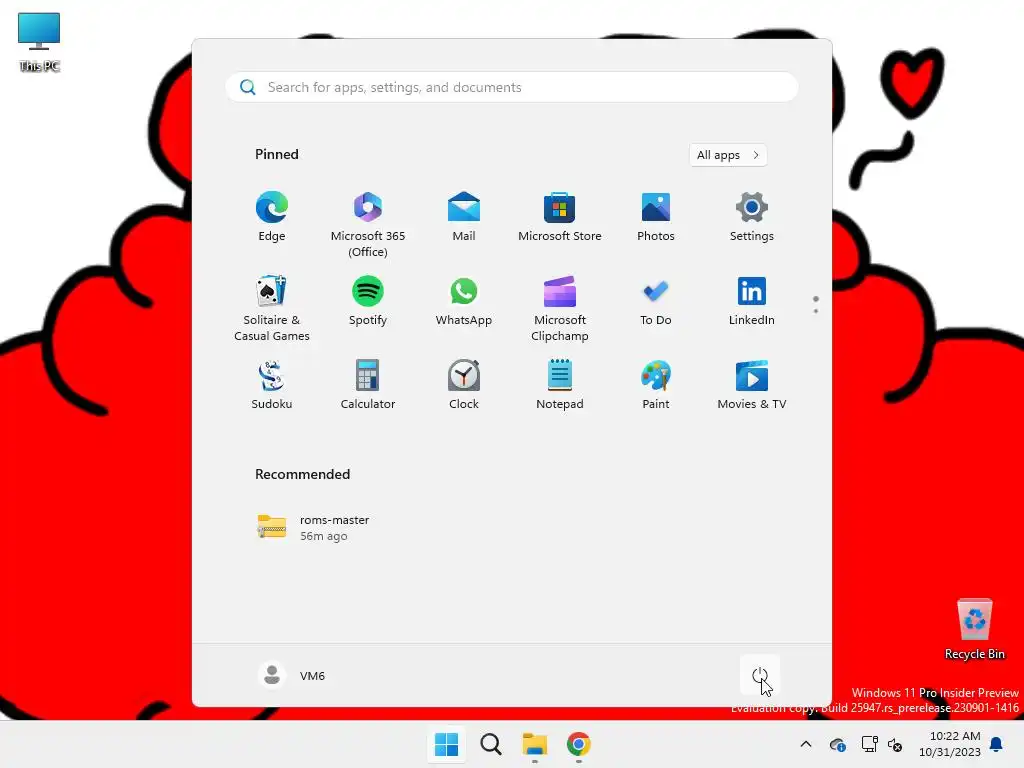Image resolution: width=1024 pixels, height=768 pixels.
Task: Click the Start menu search field
Action: click(512, 88)
